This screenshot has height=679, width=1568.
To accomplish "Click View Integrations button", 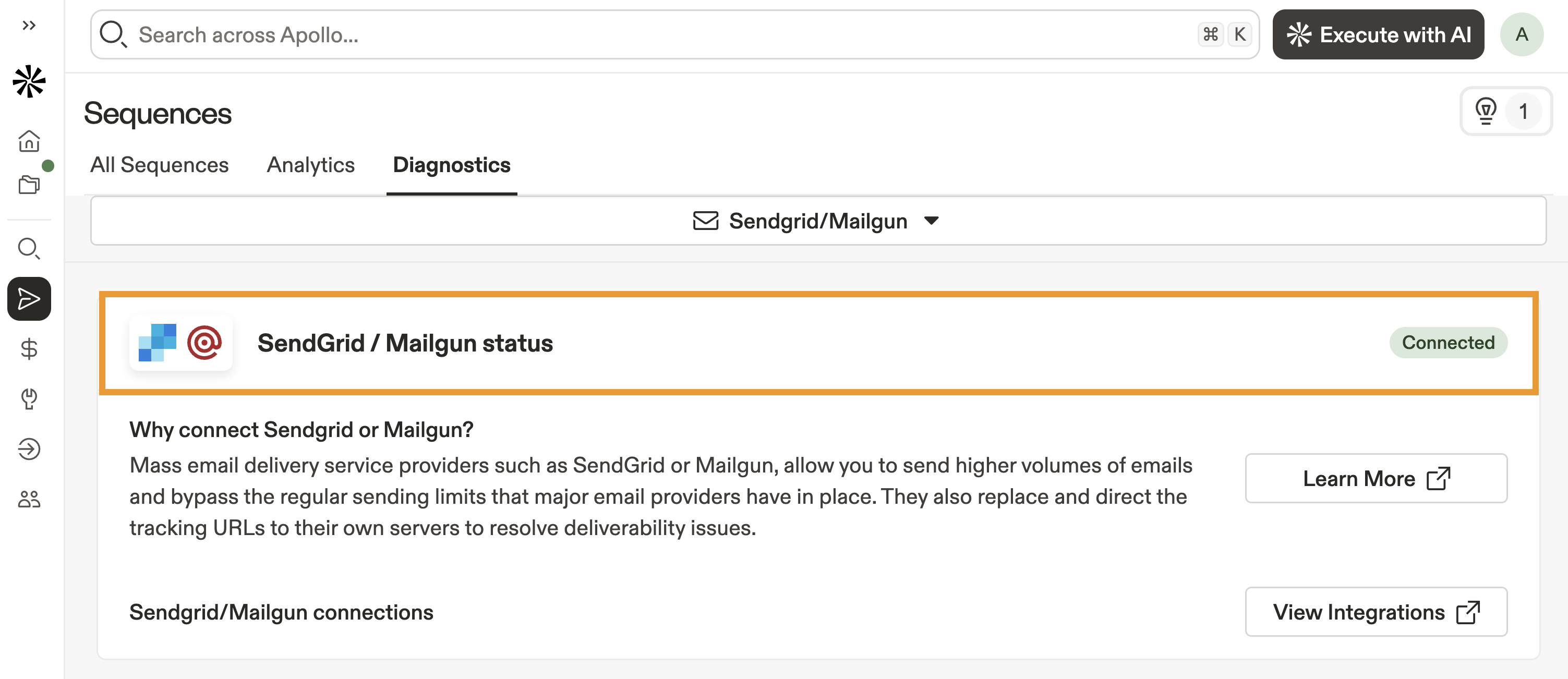I will pyautogui.click(x=1376, y=612).
